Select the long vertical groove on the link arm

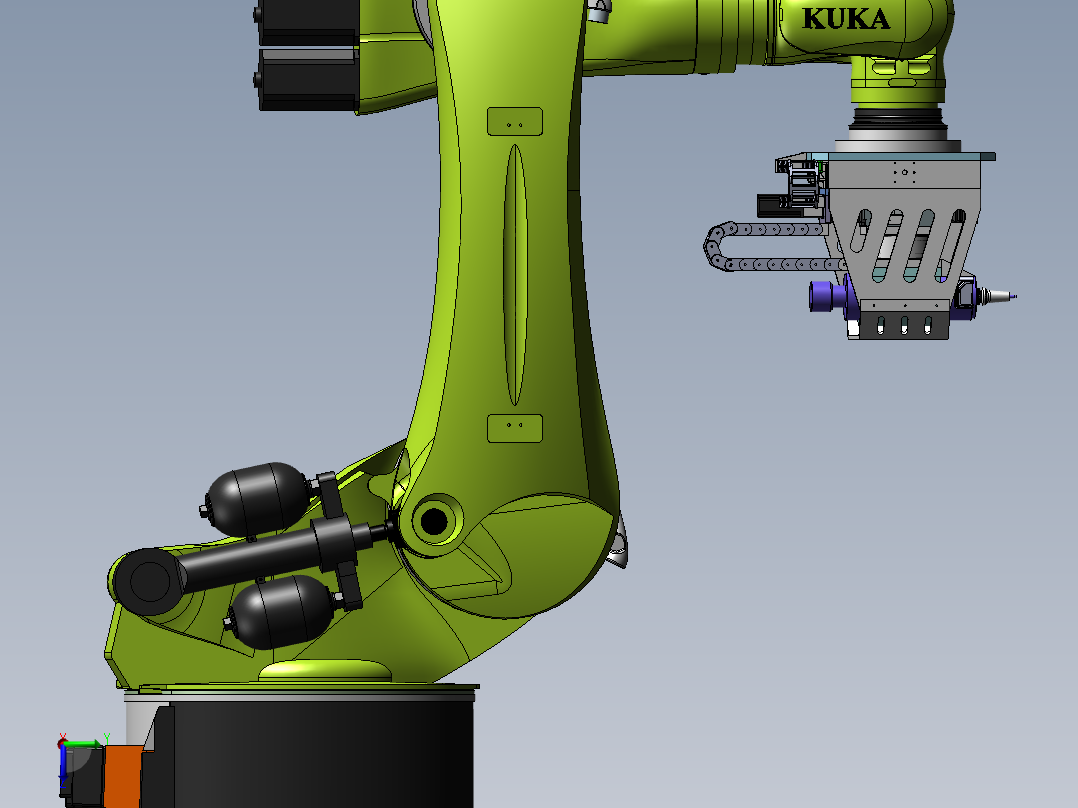pos(515,274)
